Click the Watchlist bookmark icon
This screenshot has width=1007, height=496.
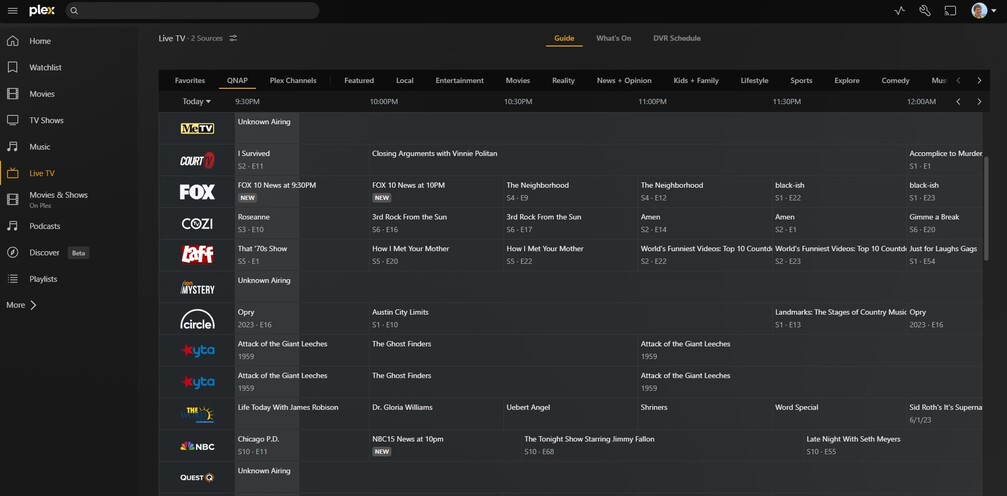[x=12, y=67]
